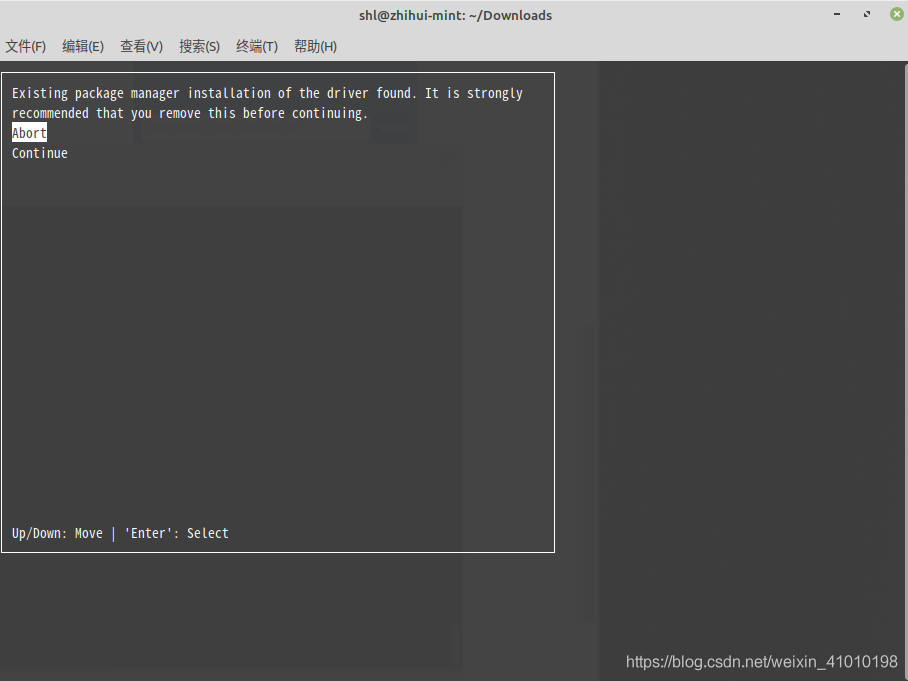Choose the Continue option

[x=39, y=153]
